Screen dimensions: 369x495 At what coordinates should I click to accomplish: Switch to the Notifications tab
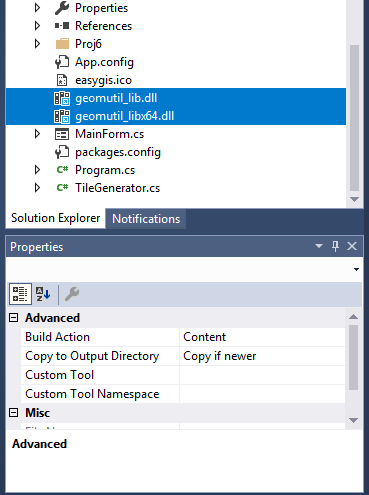pyautogui.click(x=146, y=219)
